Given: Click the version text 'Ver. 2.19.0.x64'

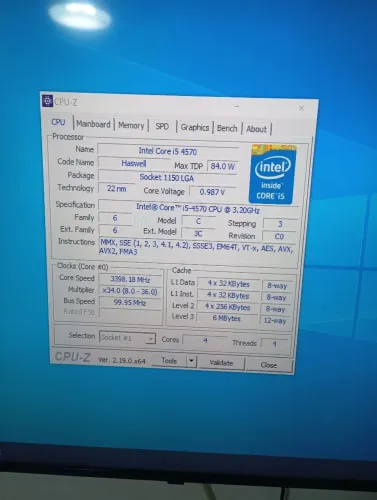Looking at the screenshot, I should point(122,360).
